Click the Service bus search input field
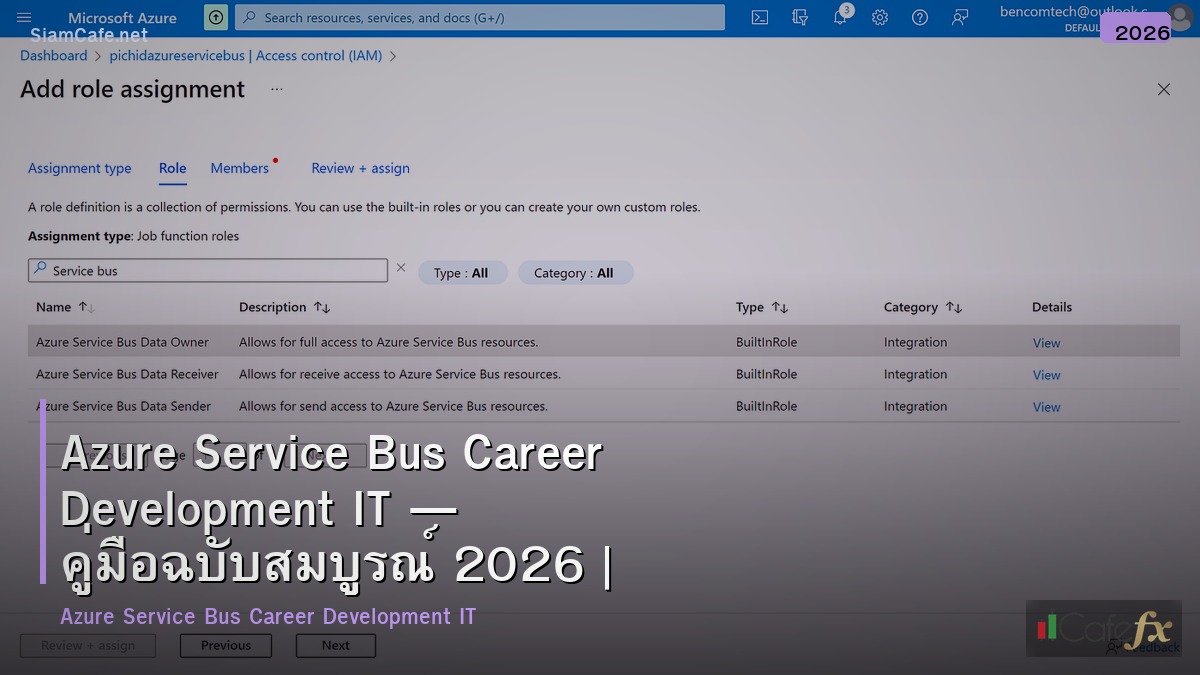Image resolution: width=1200 pixels, height=675 pixels. (x=207, y=270)
